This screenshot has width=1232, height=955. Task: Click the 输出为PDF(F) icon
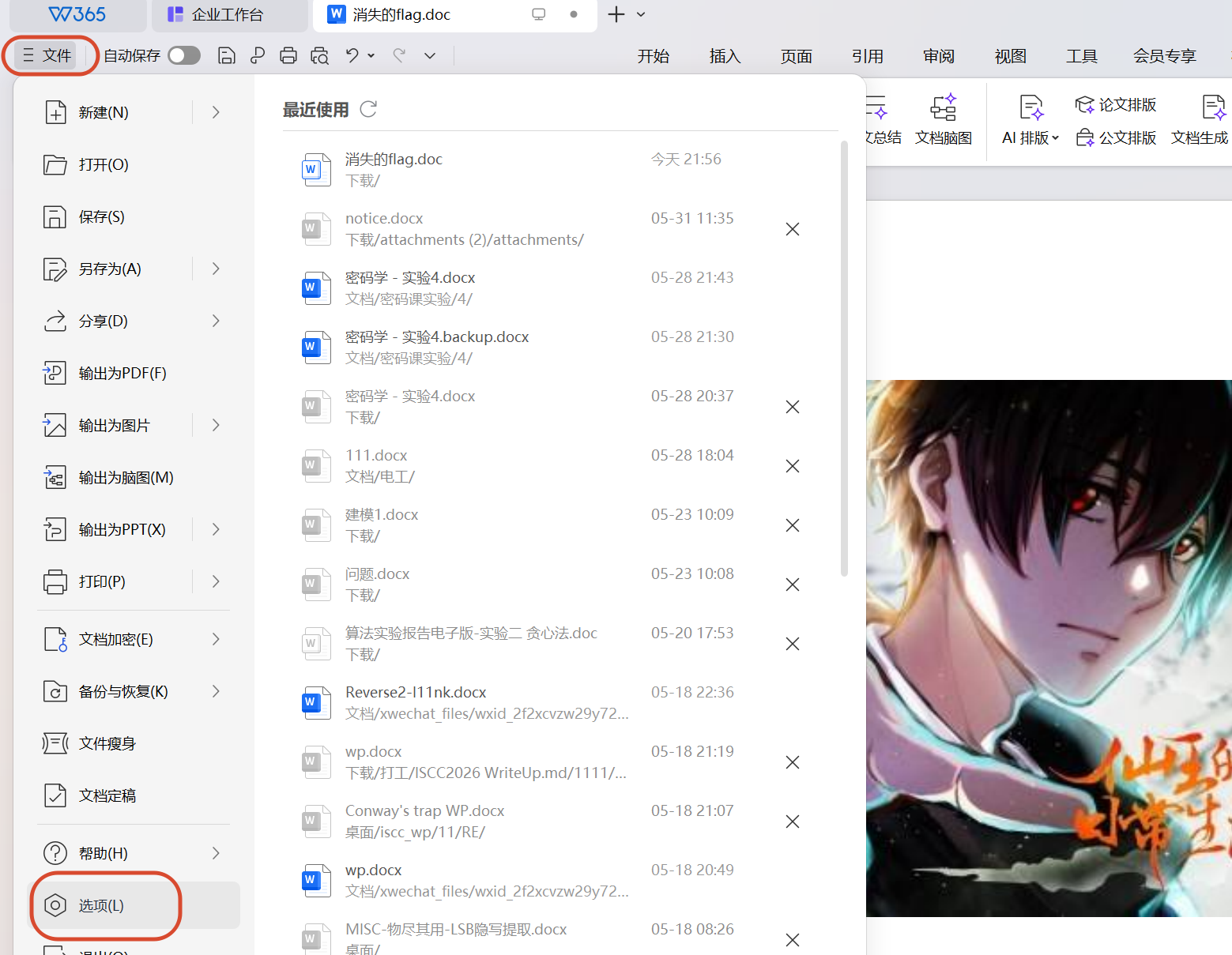point(55,373)
